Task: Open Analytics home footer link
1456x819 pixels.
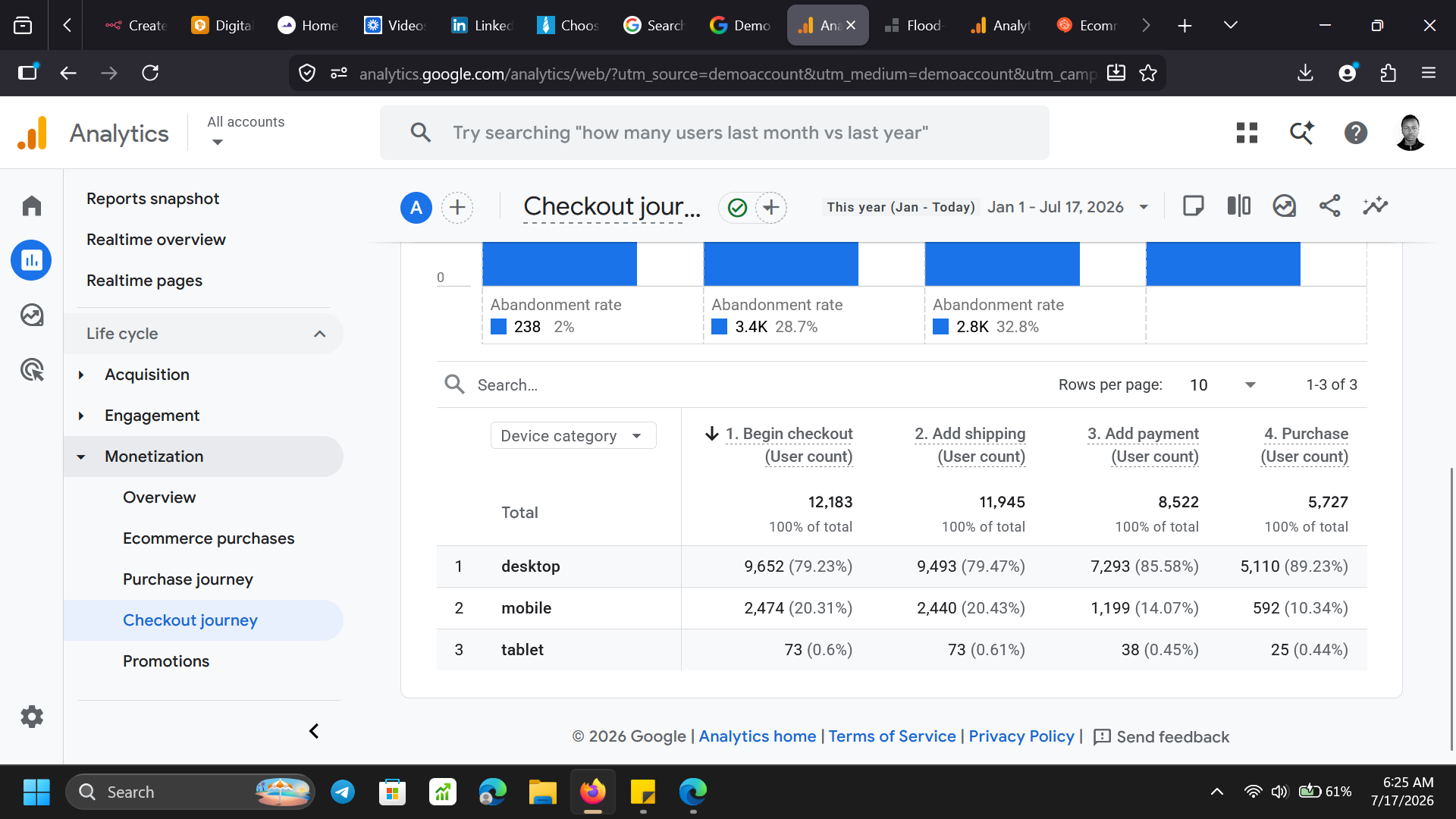Action: point(758,736)
